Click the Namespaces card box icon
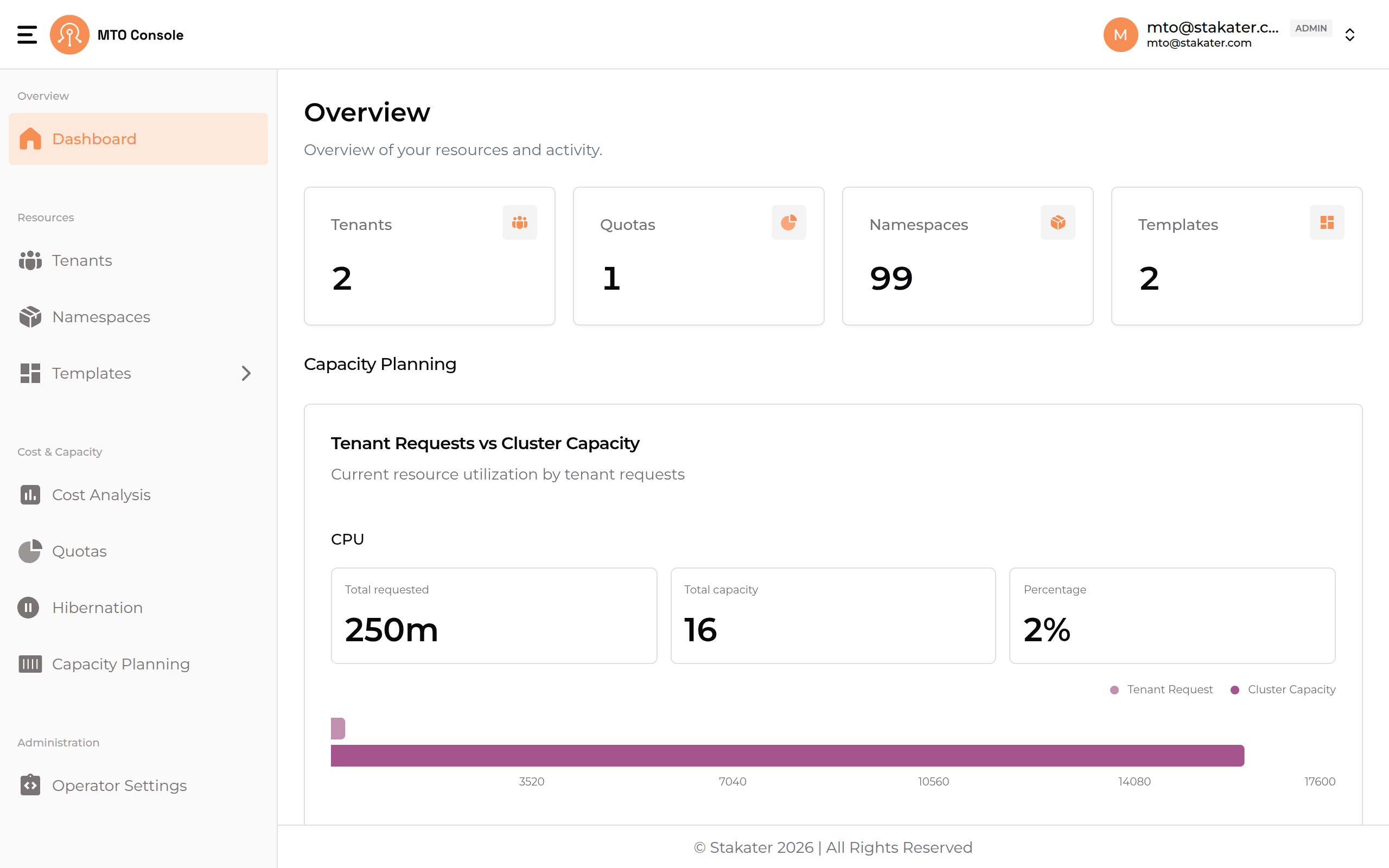The image size is (1389, 868). click(1058, 222)
